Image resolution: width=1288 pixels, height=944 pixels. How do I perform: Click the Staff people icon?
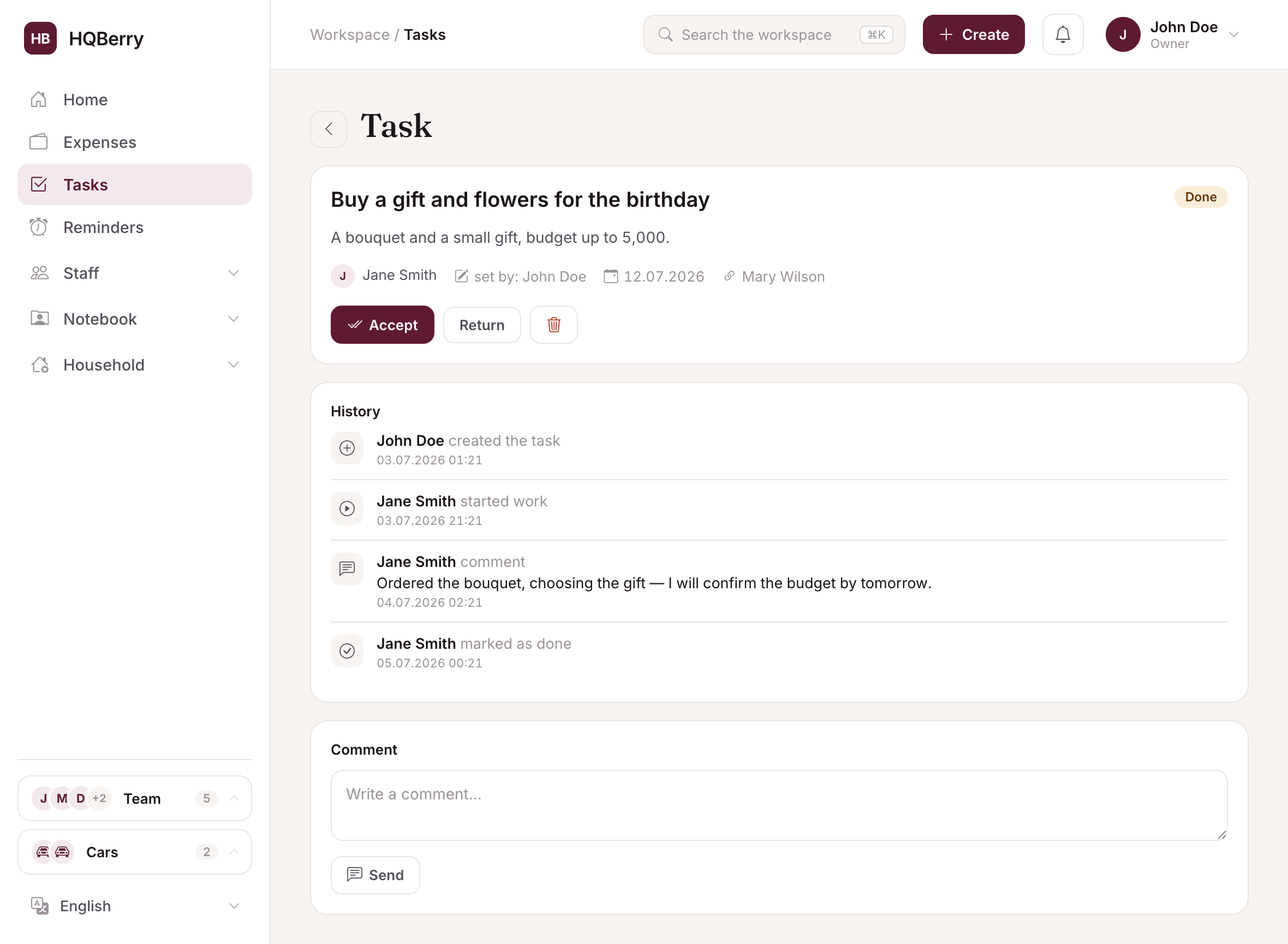(x=39, y=273)
